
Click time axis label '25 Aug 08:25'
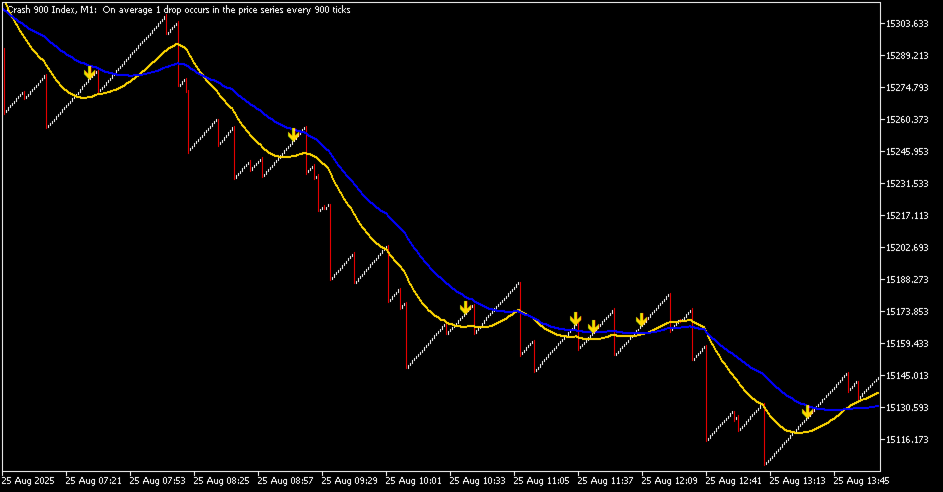[221, 481]
